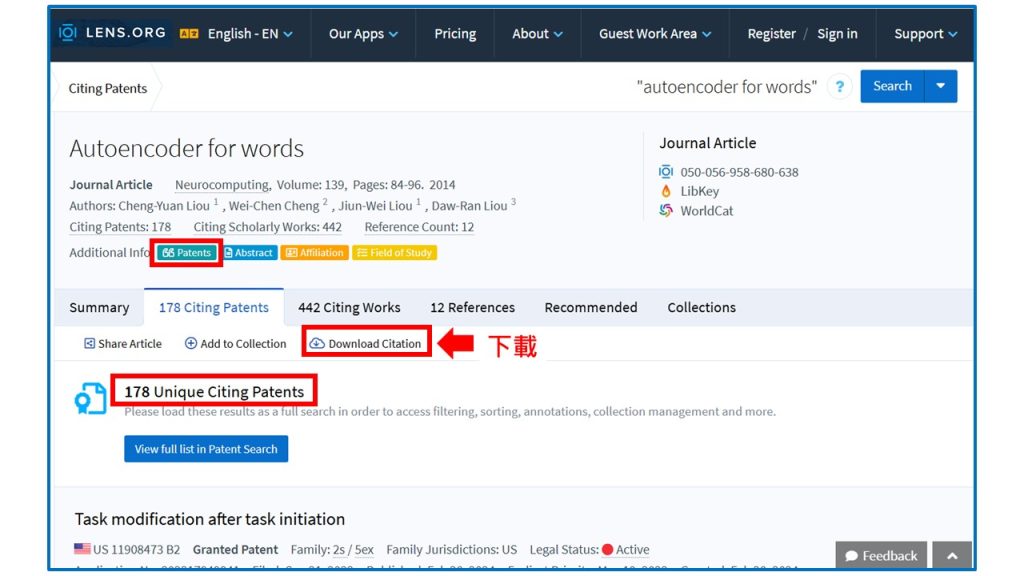The width and height of the screenshot is (1024, 576).
Task: Switch to the 12 References tab
Action: [x=472, y=308]
